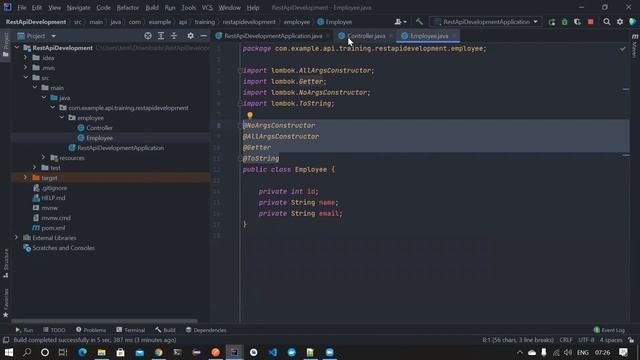Open Microsoft Edge from taskbar
The height and width of the screenshot is (360, 640).
click(x=82, y=352)
